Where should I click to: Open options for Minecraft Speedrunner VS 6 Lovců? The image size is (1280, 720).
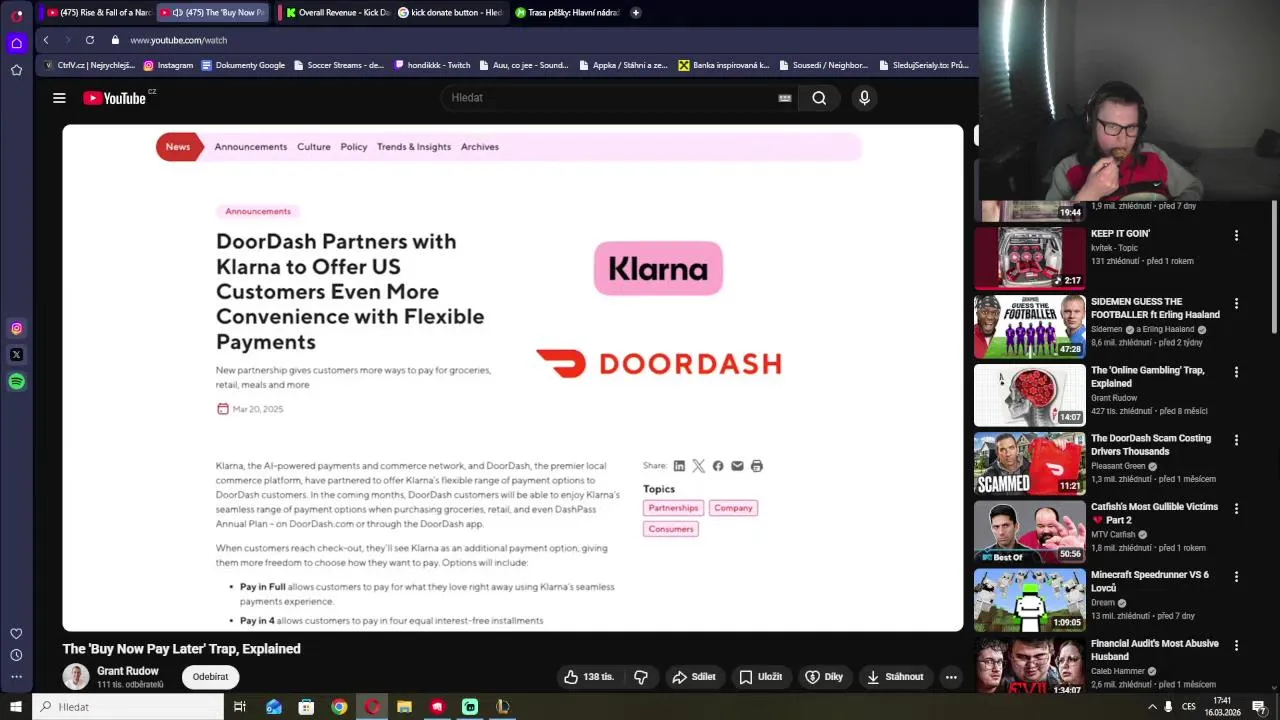pos(1236,577)
